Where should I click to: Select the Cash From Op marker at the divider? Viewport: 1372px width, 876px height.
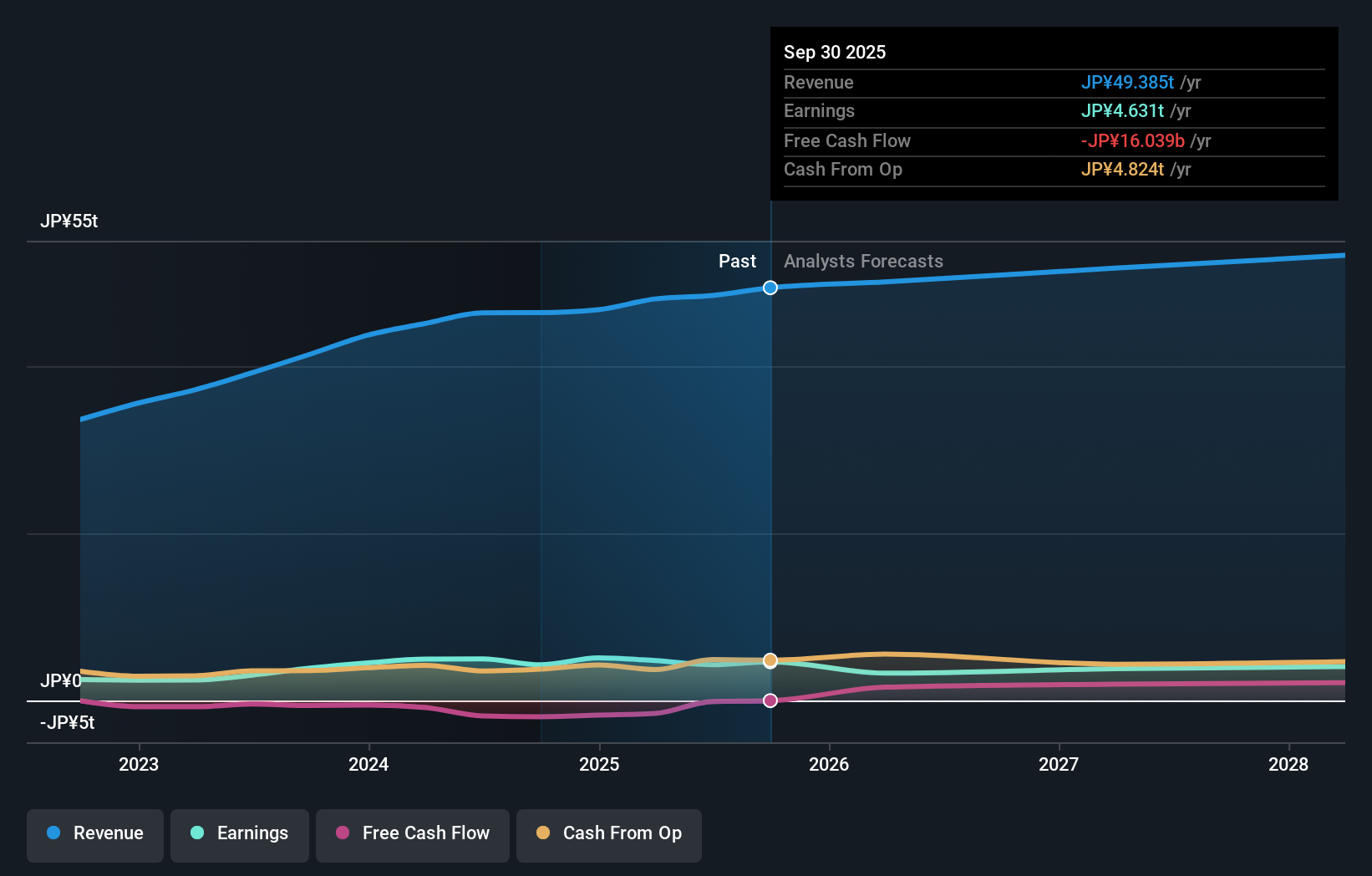point(770,660)
